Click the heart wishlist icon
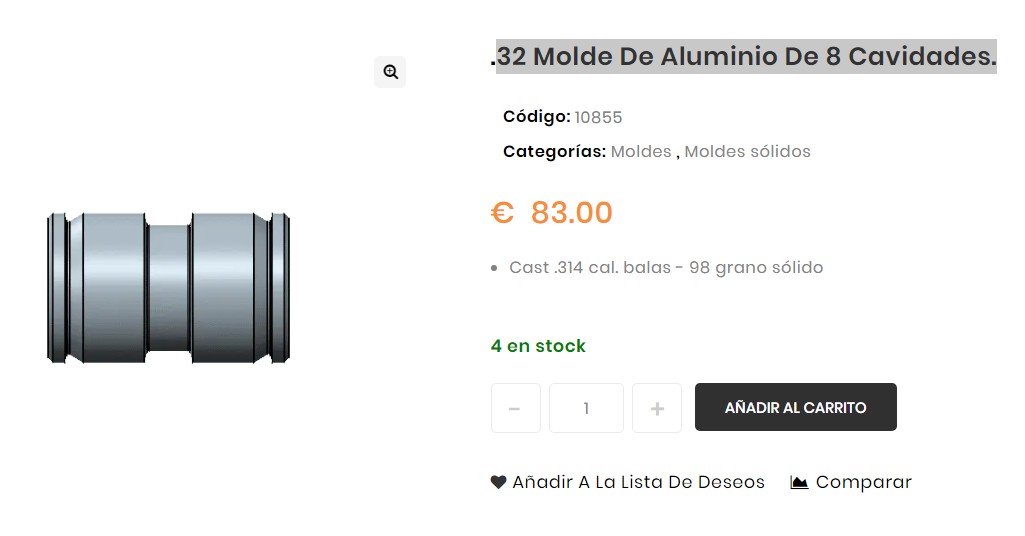The height and width of the screenshot is (536, 1025). [x=498, y=482]
